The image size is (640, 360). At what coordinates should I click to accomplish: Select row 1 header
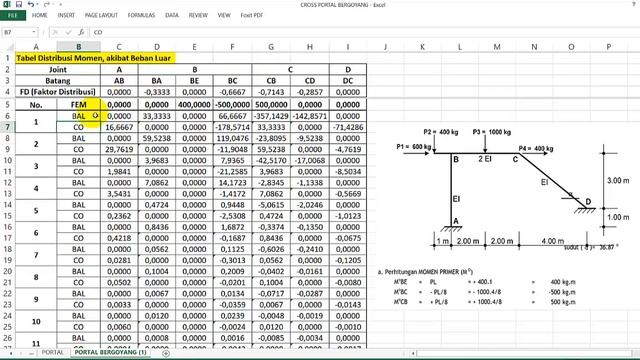pyautogui.click(x=7, y=58)
